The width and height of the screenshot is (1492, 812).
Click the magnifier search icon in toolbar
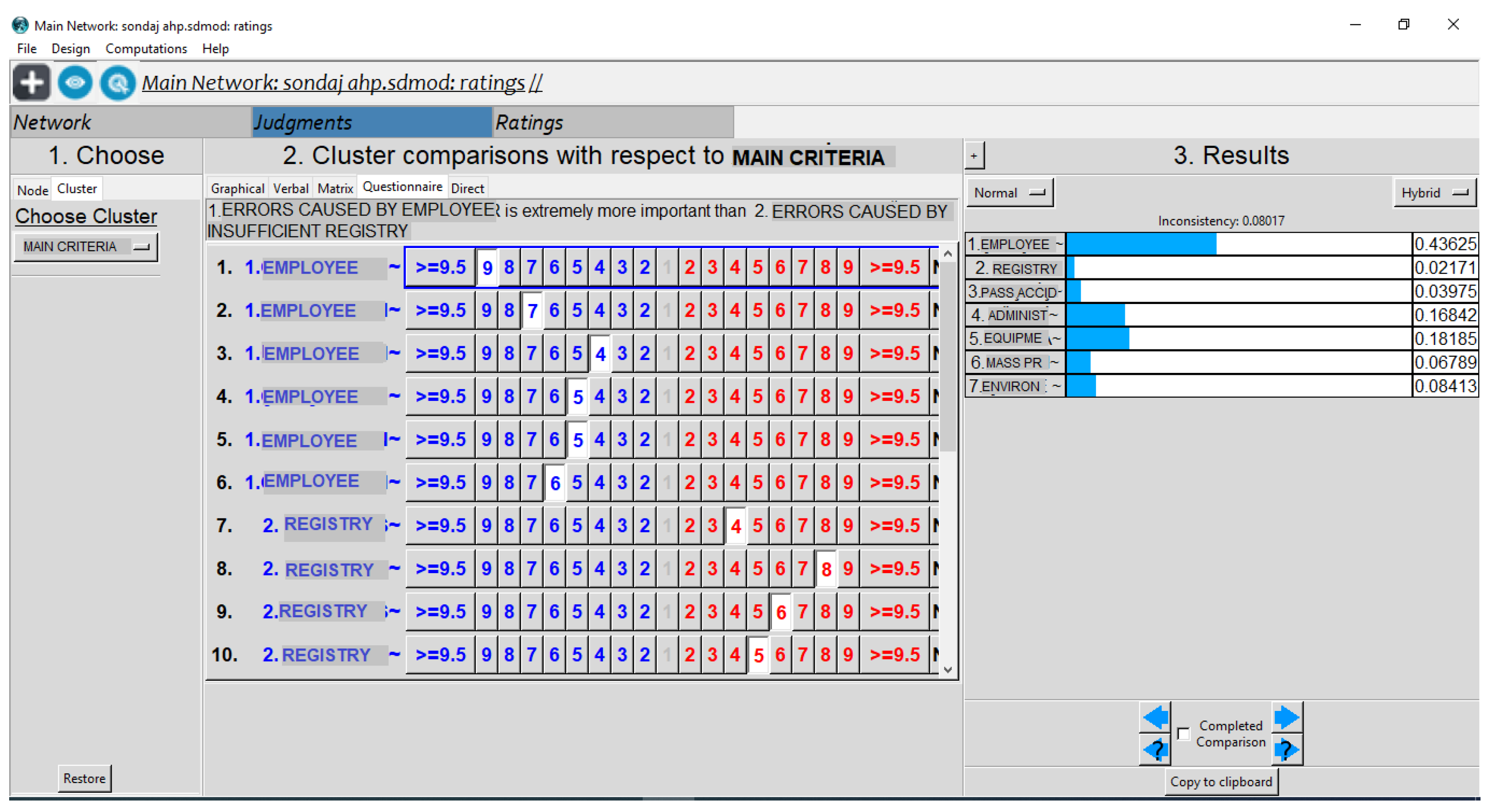pos(118,83)
